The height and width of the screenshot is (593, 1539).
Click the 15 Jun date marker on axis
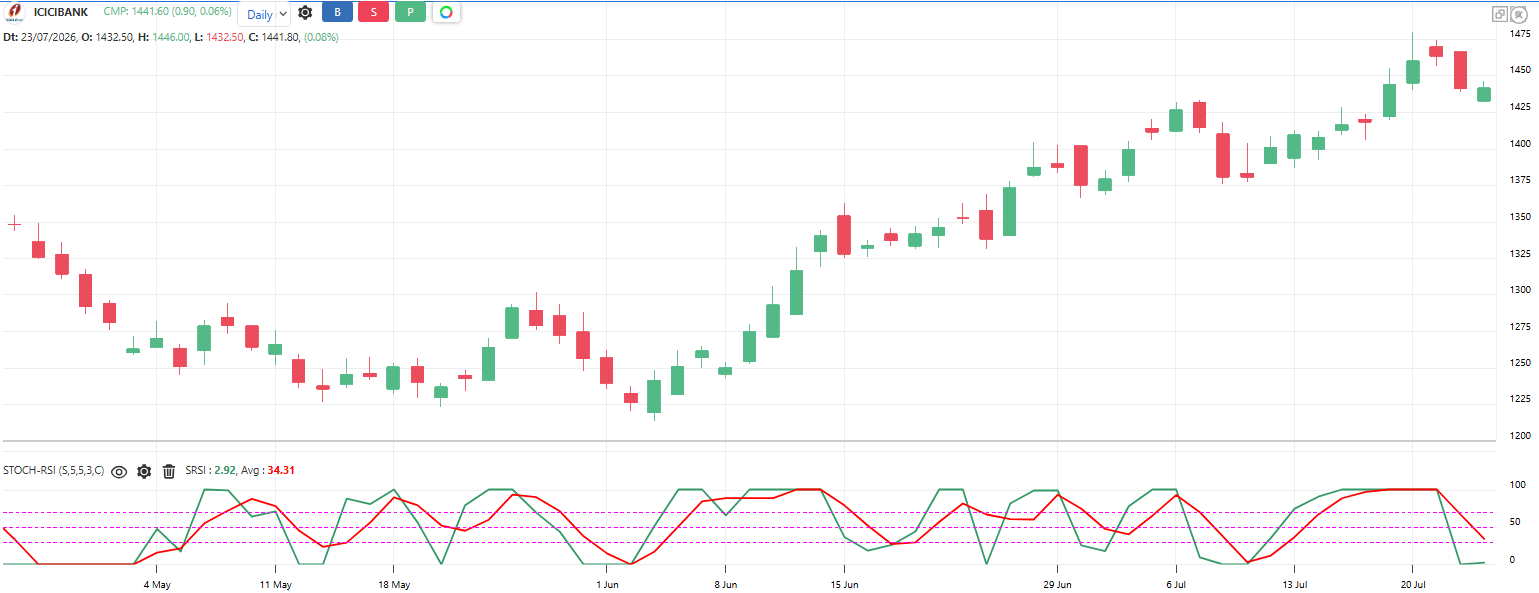coord(845,583)
